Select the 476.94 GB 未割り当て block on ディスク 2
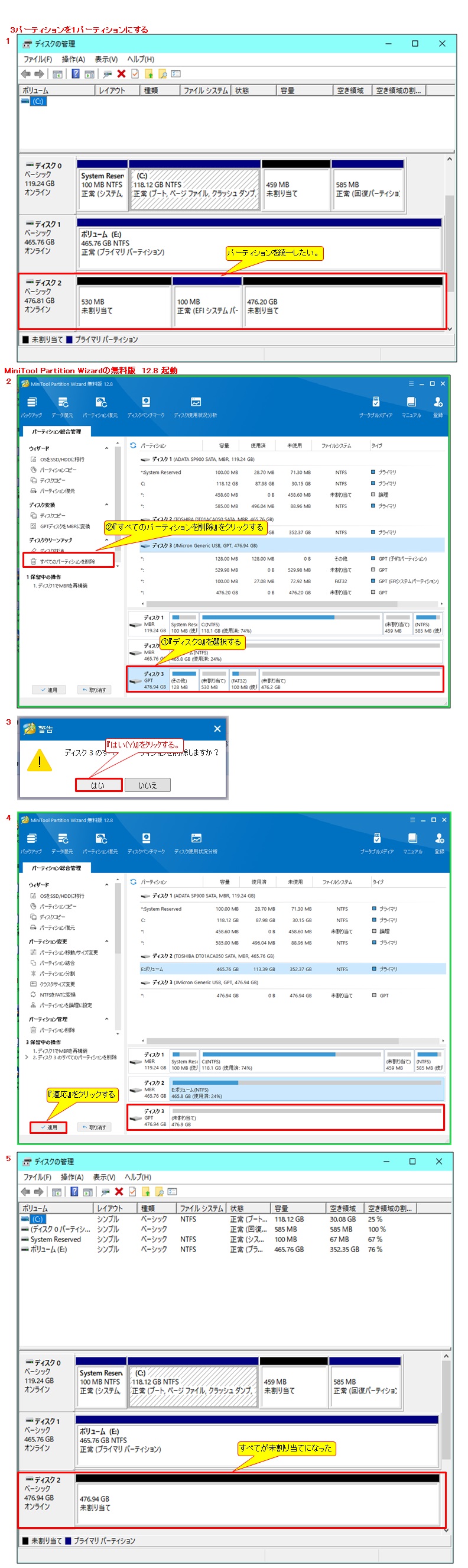The width and height of the screenshot is (468, 1568). pyautogui.click(x=257, y=1500)
